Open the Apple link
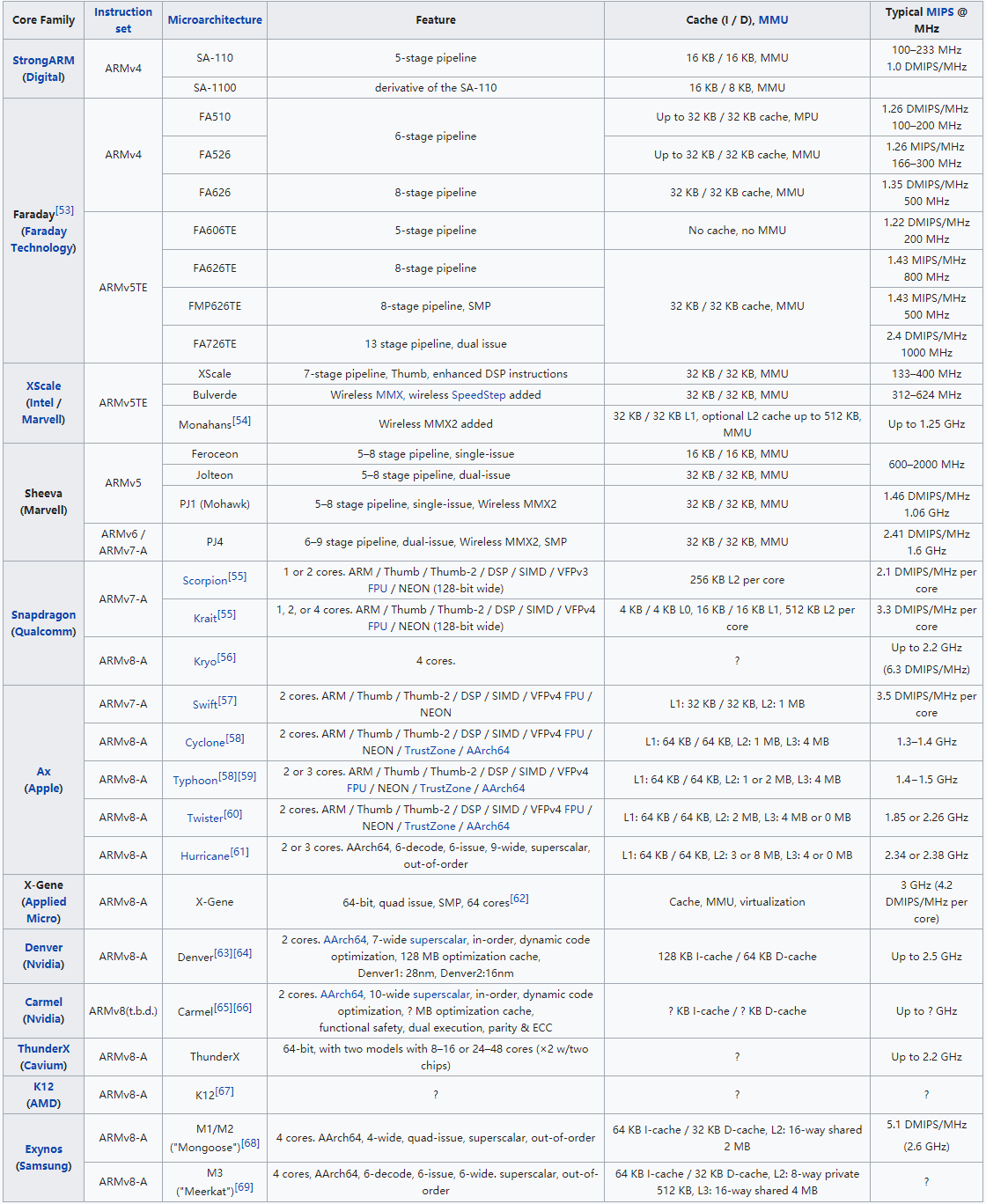The width and height of the screenshot is (986, 1204). click(44, 788)
